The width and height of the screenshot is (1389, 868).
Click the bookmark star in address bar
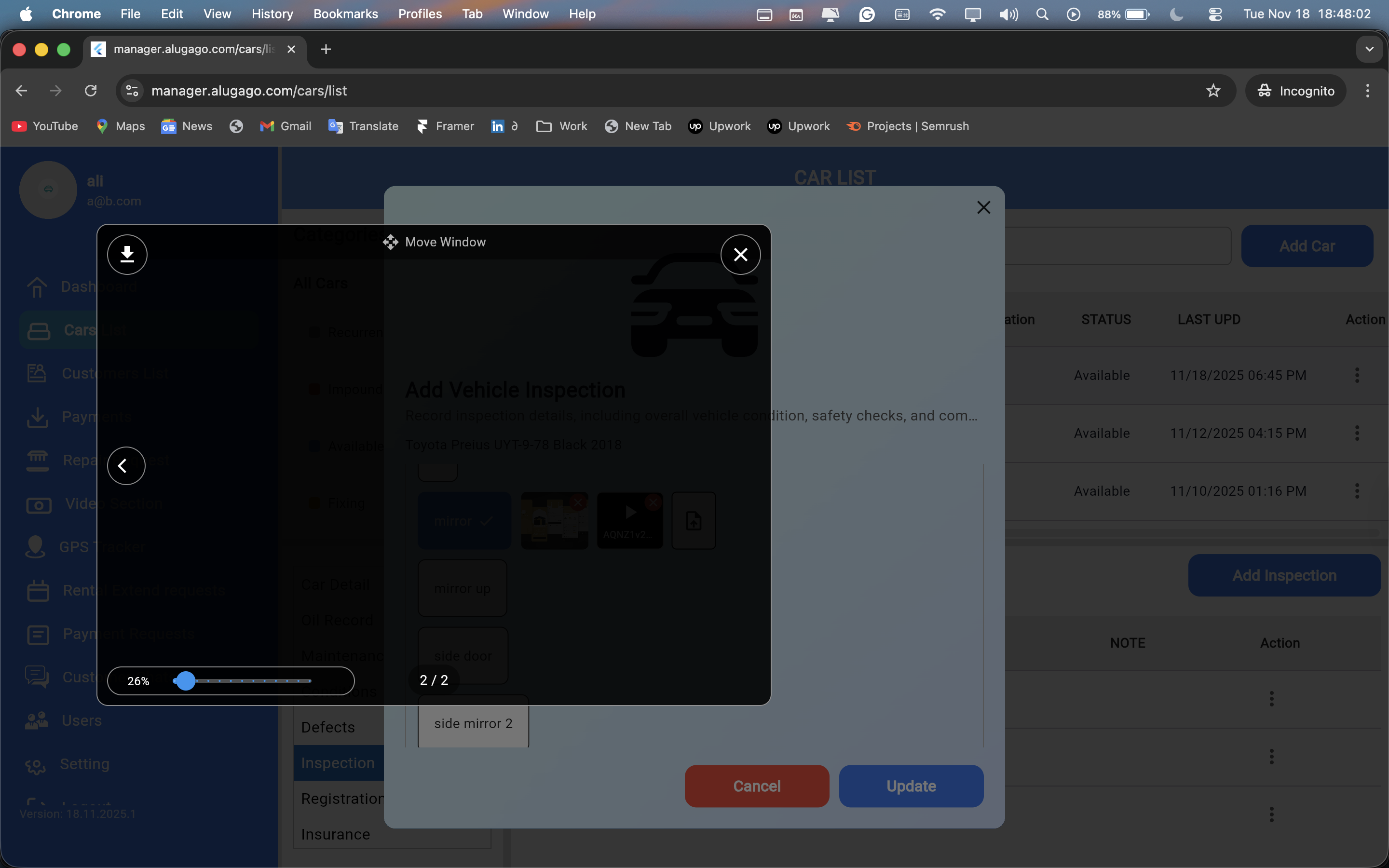click(1213, 91)
